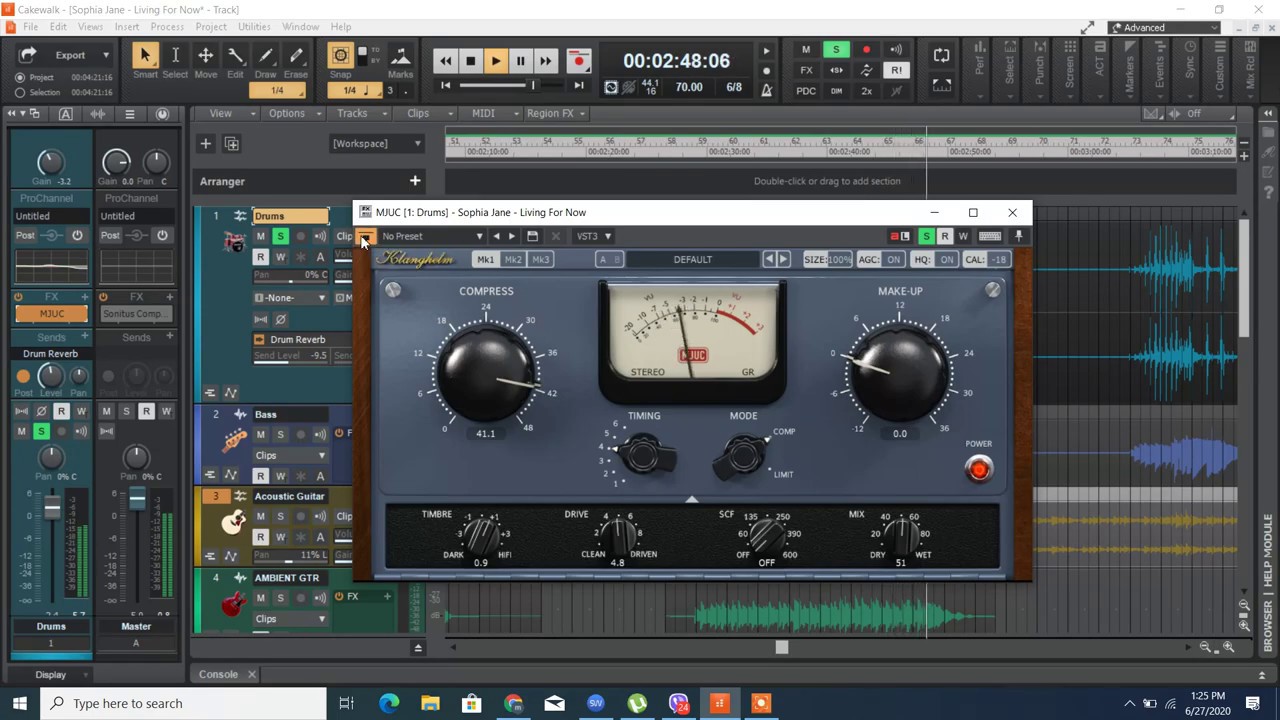Click the transport Record button
The height and width of the screenshot is (720, 1280).
coord(578,61)
